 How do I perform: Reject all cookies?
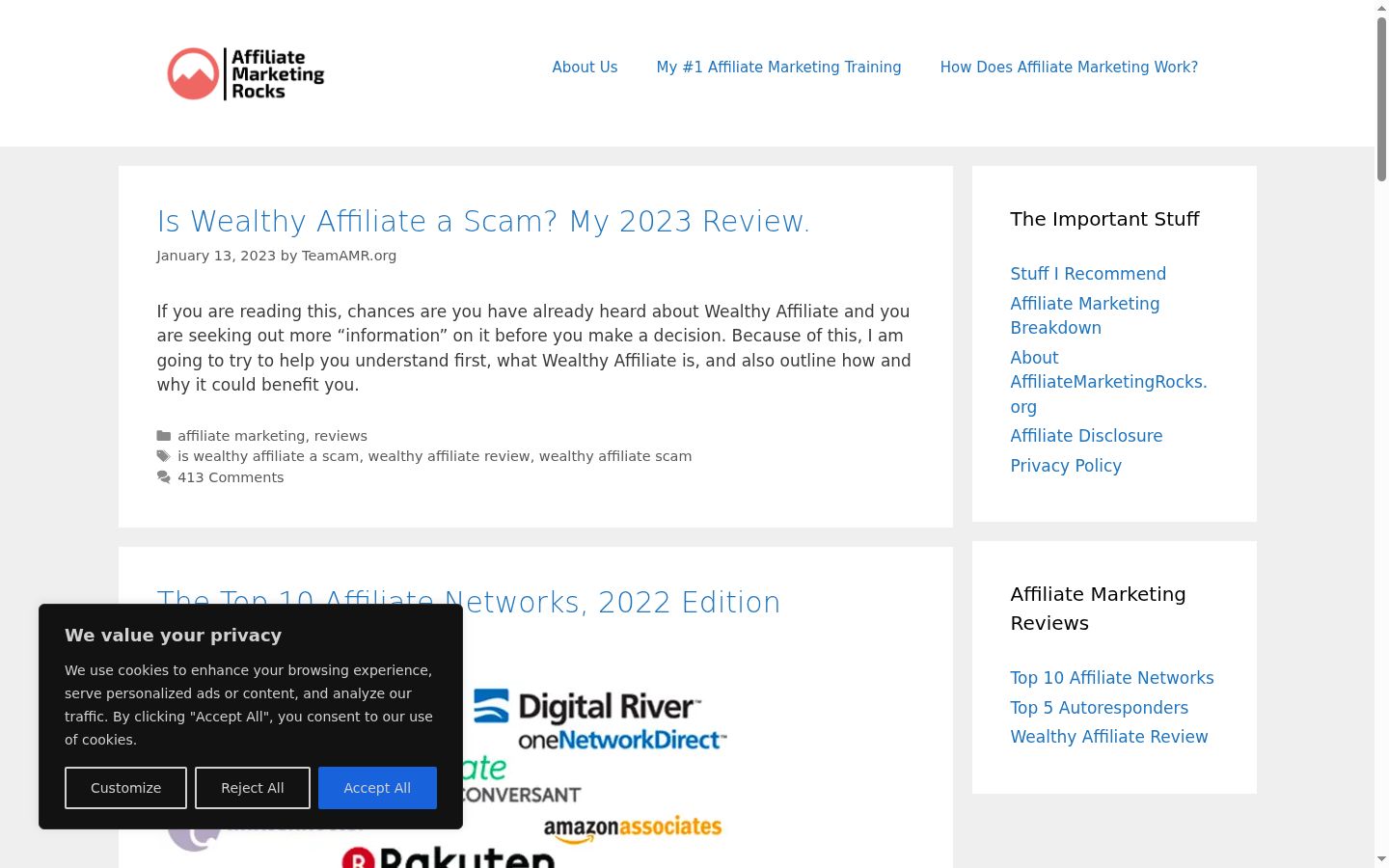(253, 788)
